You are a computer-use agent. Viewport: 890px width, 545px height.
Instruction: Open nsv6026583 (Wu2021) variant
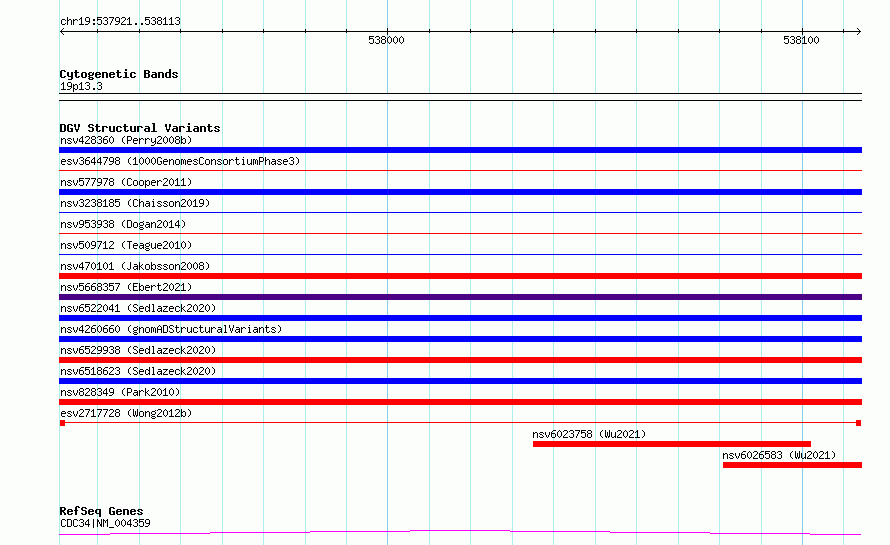pos(779,455)
